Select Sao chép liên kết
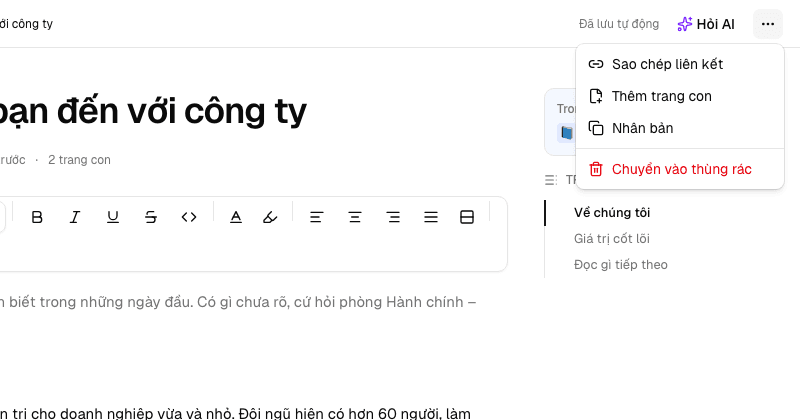The height and width of the screenshot is (420, 800). tap(680, 64)
